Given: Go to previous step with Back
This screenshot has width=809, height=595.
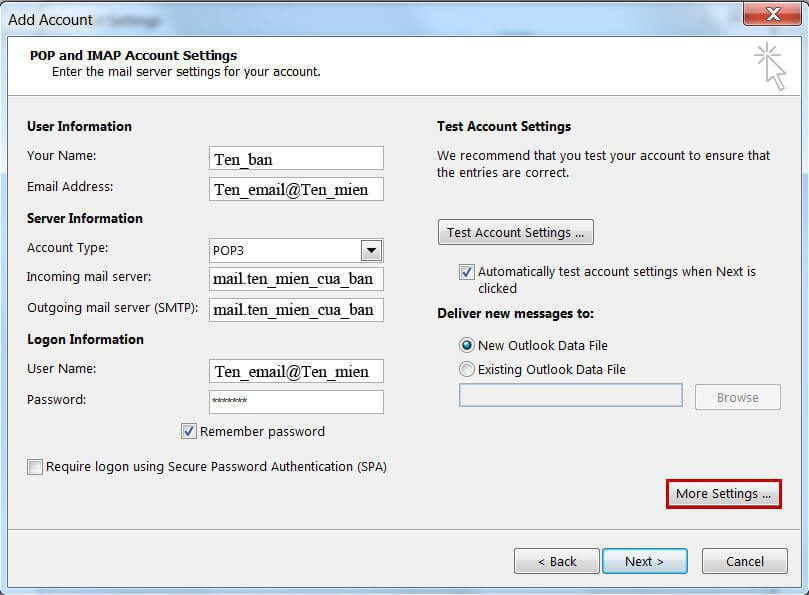Looking at the screenshot, I should pos(557,561).
